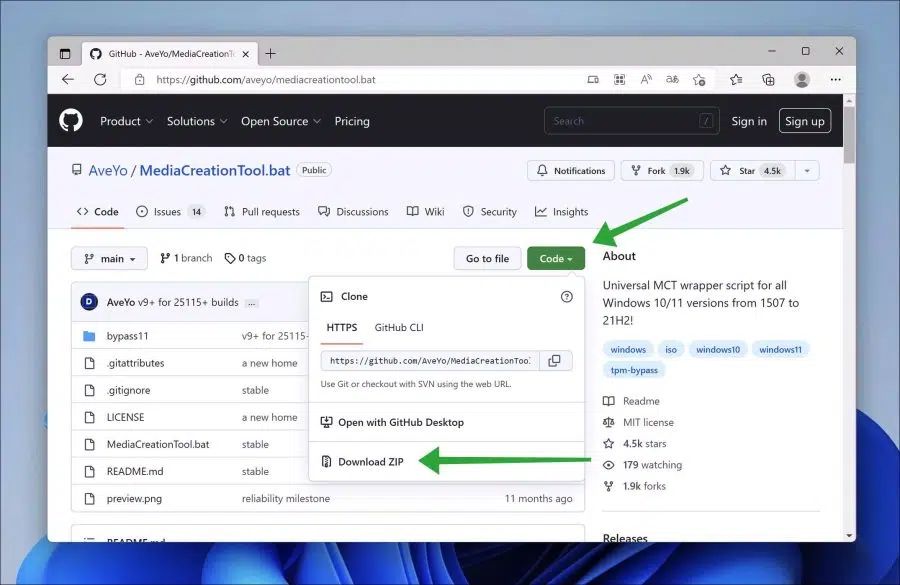Add this page to favorites
The width and height of the screenshot is (900, 585).
pyautogui.click(x=699, y=80)
